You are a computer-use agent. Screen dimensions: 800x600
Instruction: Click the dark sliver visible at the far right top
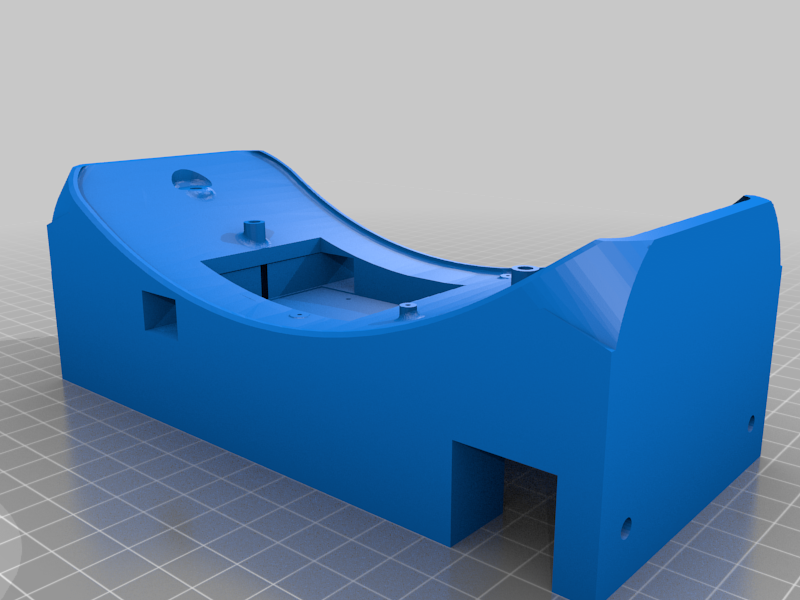coord(745,200)
